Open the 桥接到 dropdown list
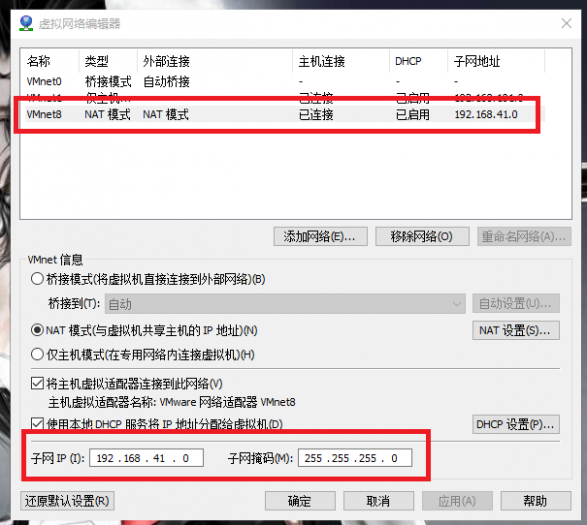This screenshot has height=525, width=587. [285, 304]
